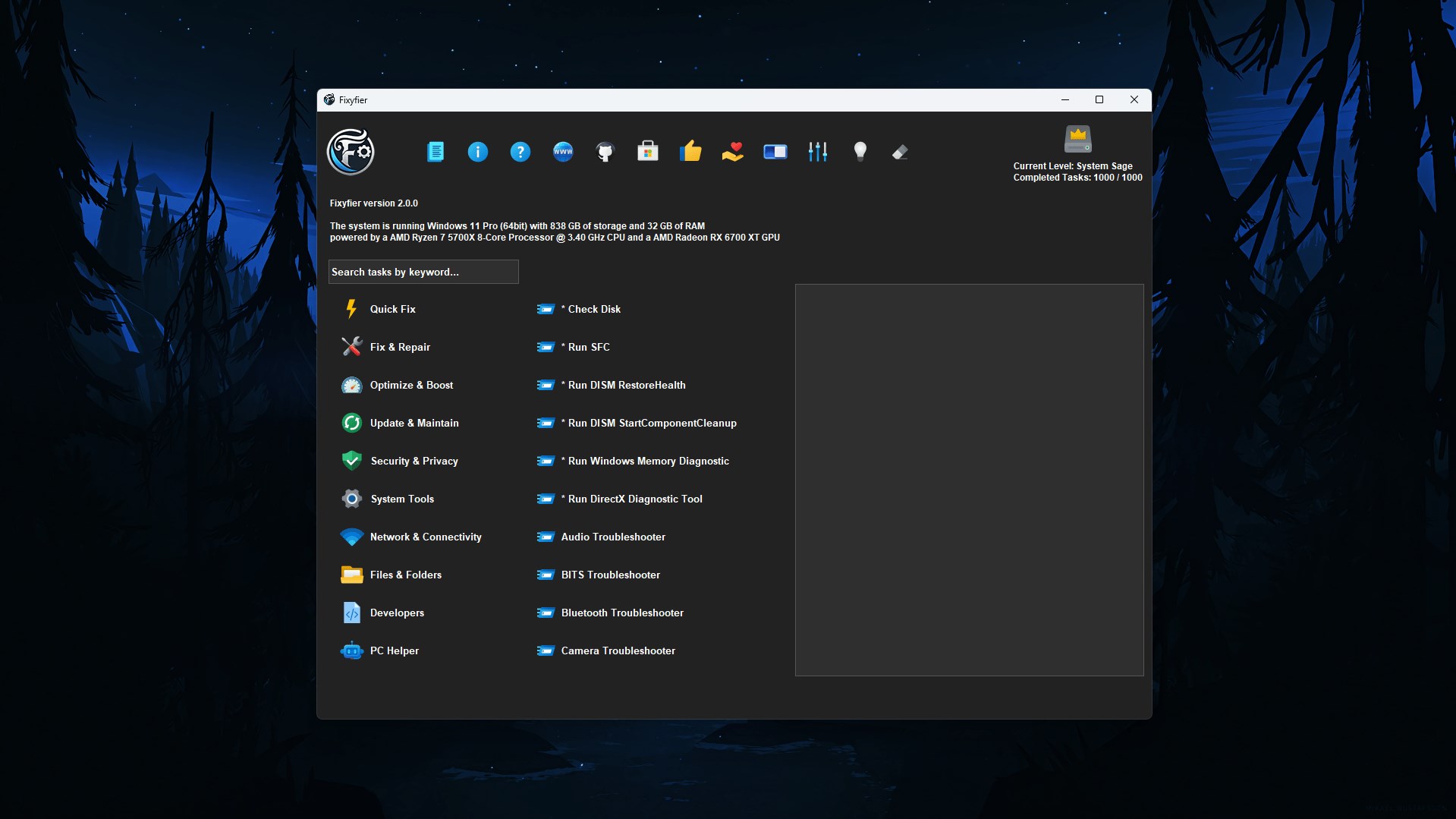Click the tips lightbulb icon
Screen dimensions: 1456x819
[x=860, y=151]
